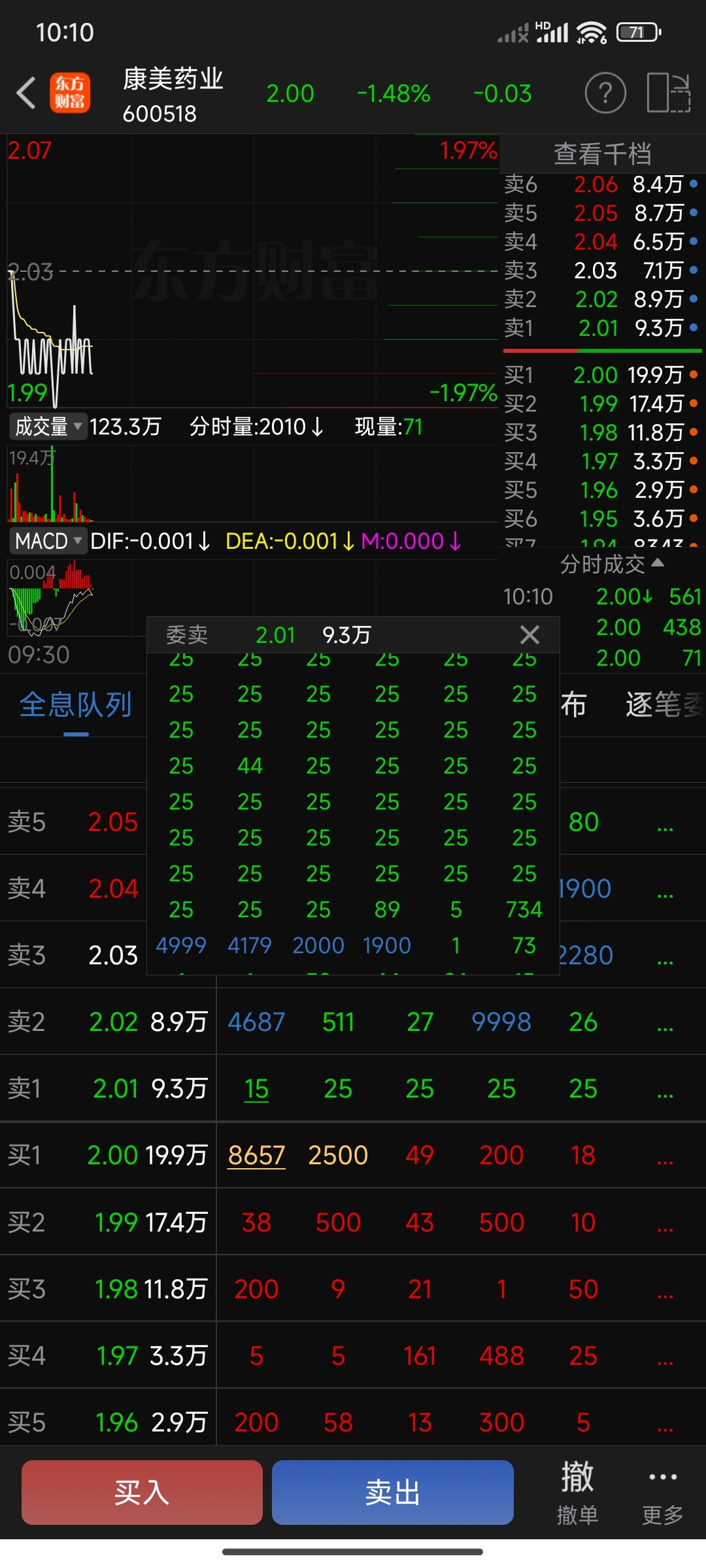Select the 卖6 2.06 quote row

[x=602, y=184]
